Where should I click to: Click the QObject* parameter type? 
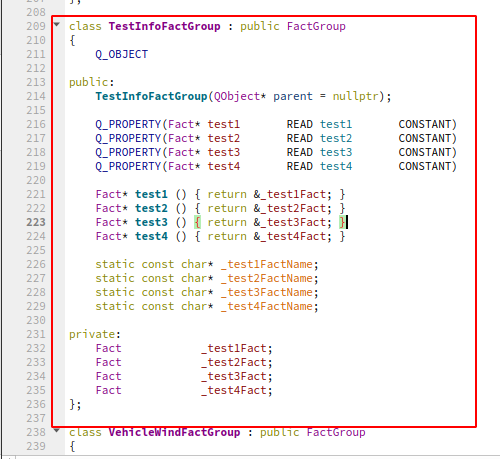tap(240, 96)
